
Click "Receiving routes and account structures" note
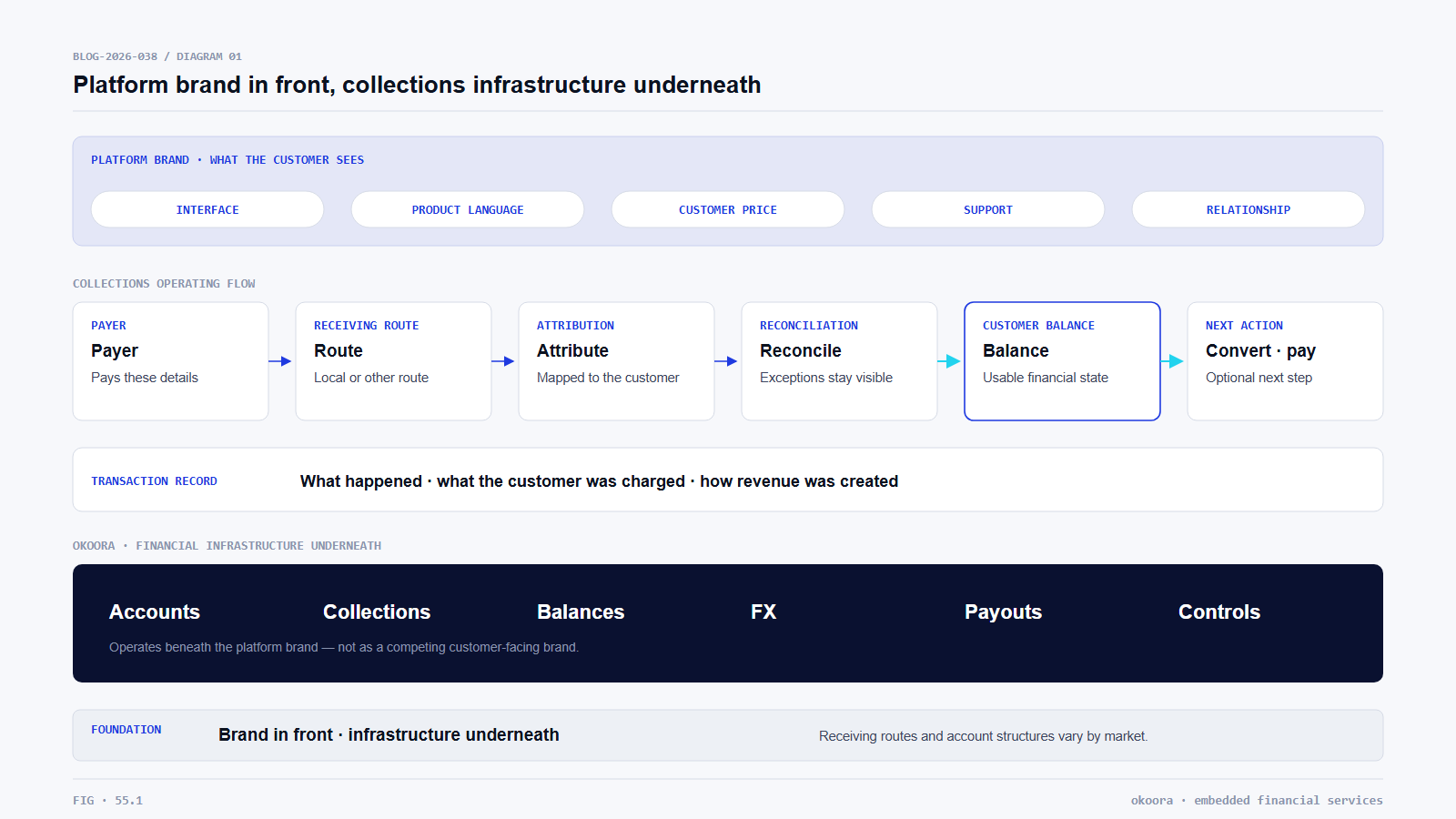coord(983,736)
